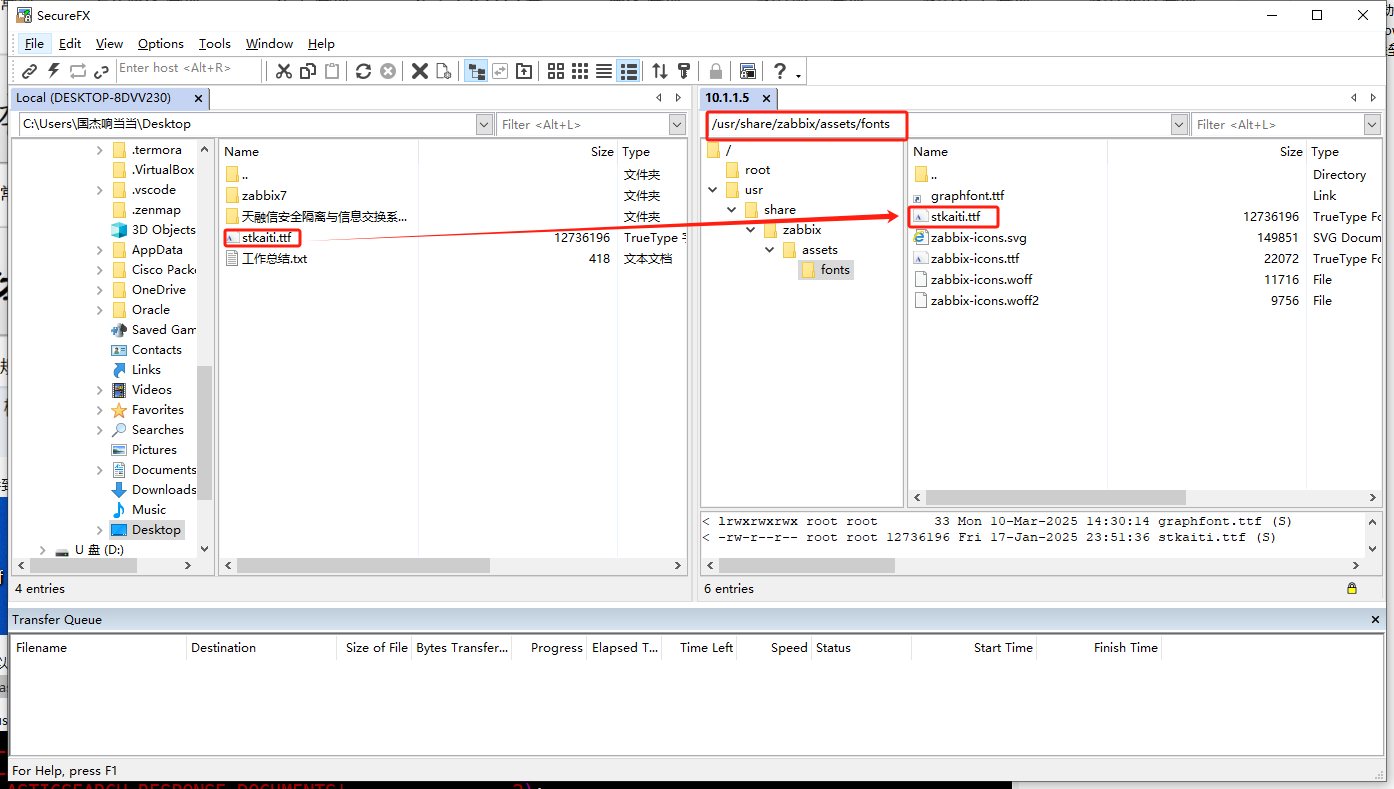Click the Reconnect toolbar icon
Image resolution: width=1394 pixels, height=789 pixels.
pyautogui.click(x=78, y=71)
